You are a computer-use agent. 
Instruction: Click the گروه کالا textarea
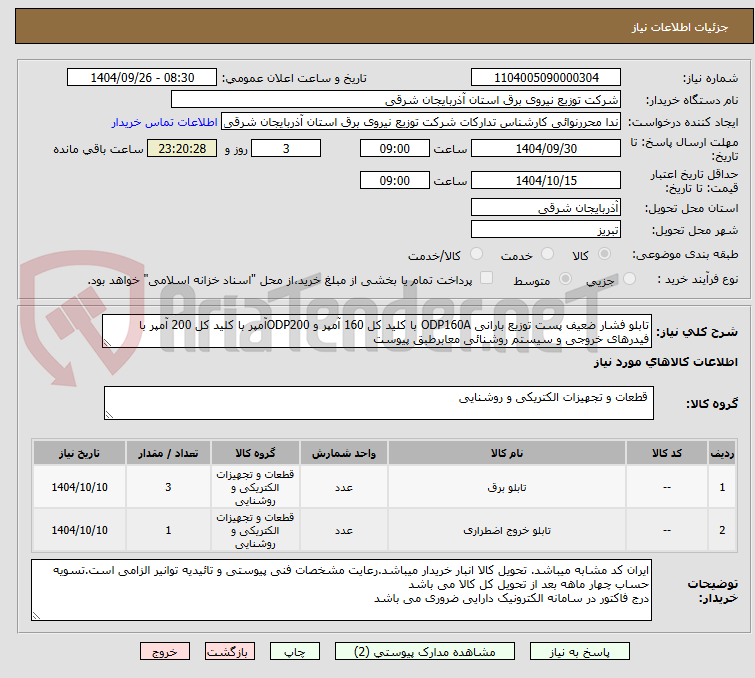point(378,403)
